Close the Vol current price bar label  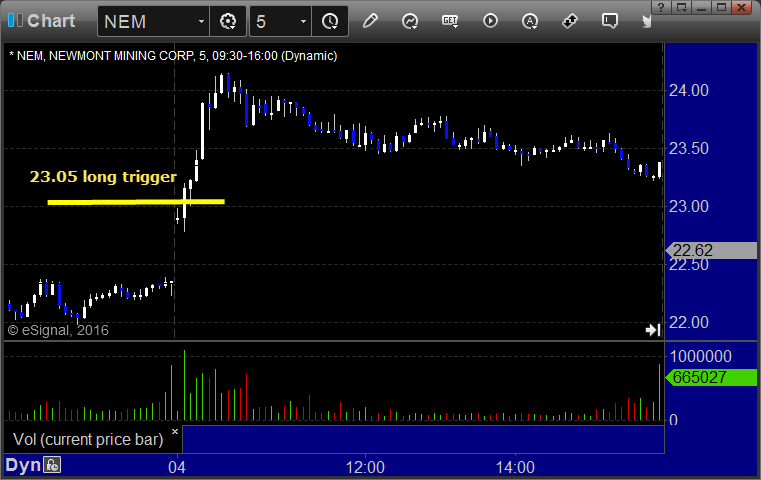(175, 431)
